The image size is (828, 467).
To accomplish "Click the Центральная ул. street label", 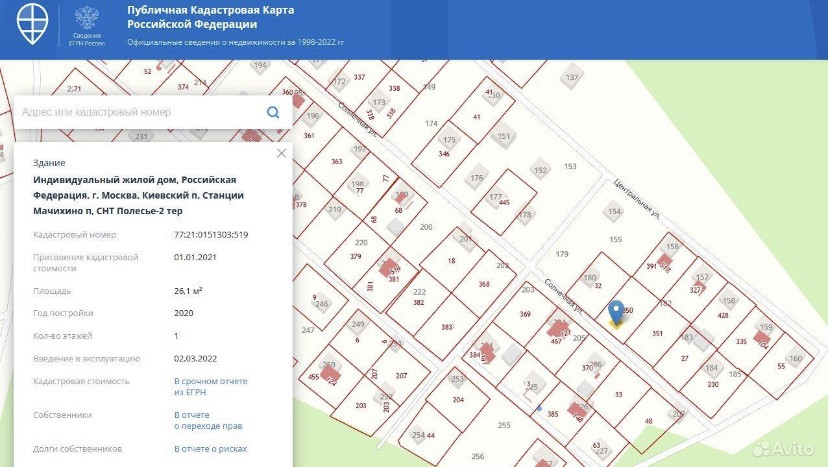I will [x=637, y=201].
